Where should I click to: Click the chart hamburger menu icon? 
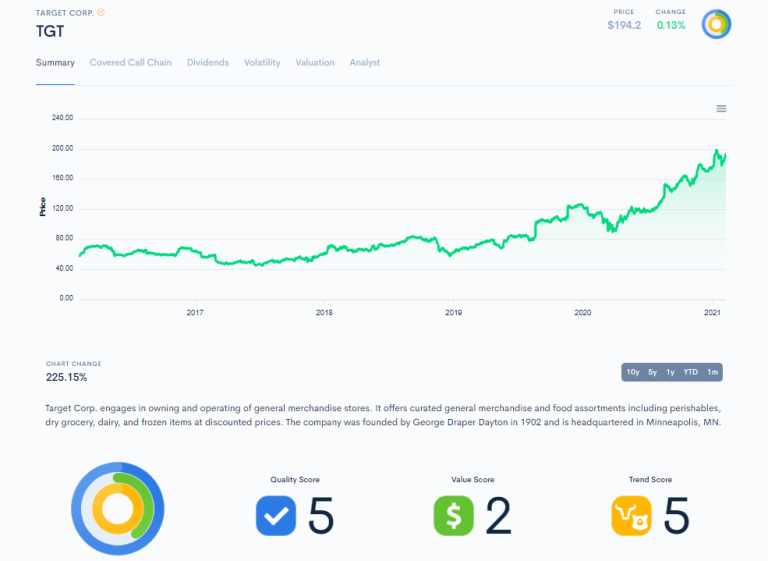pos(721,108)
